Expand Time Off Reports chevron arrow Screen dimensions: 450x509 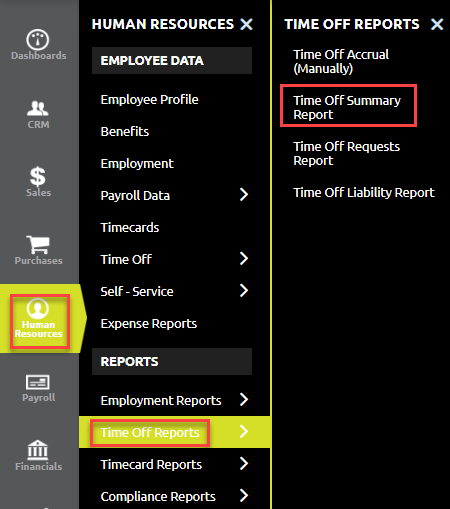tap(244, 431)
